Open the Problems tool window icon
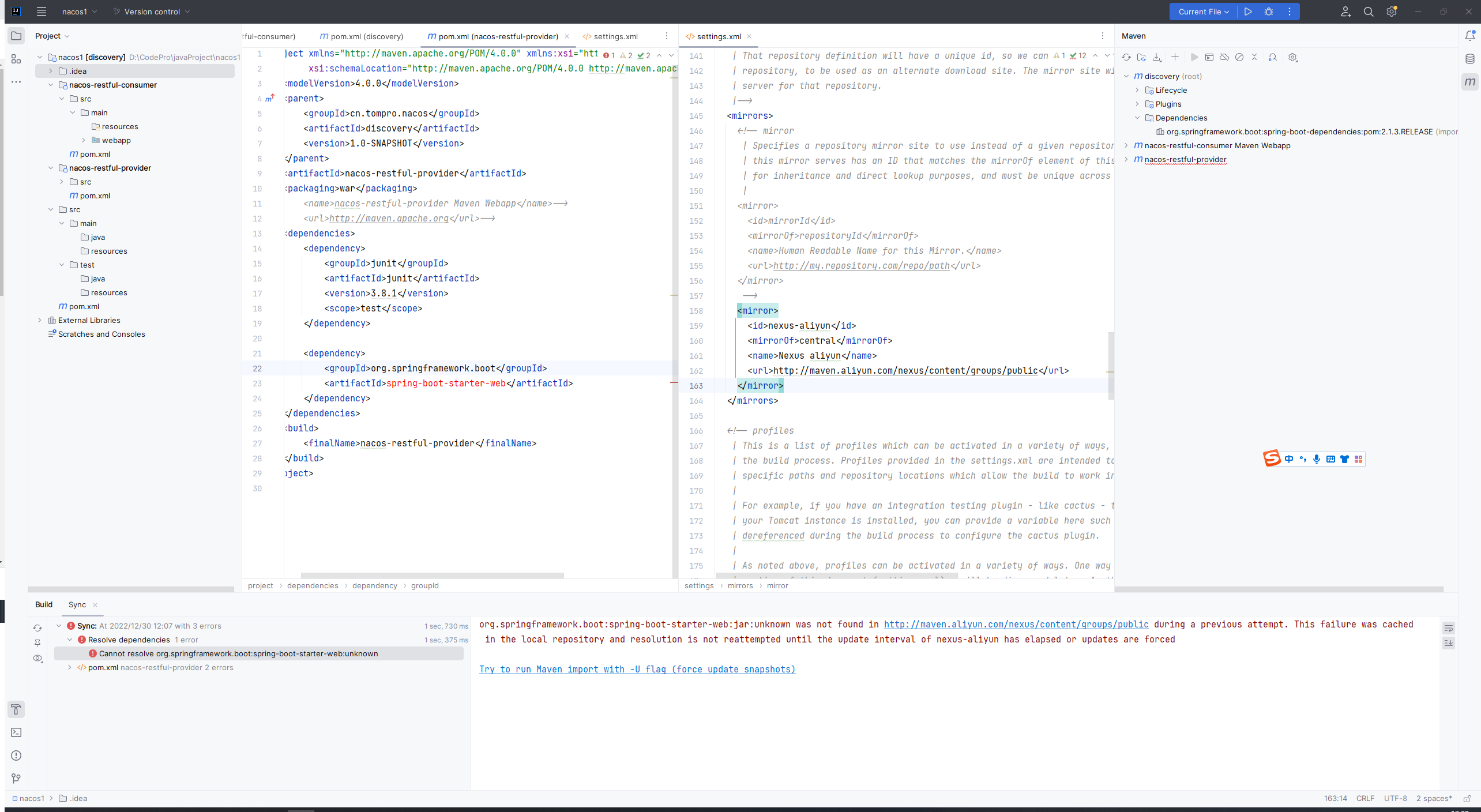The width and height of the screenshot is (1481, 812). 16,755
